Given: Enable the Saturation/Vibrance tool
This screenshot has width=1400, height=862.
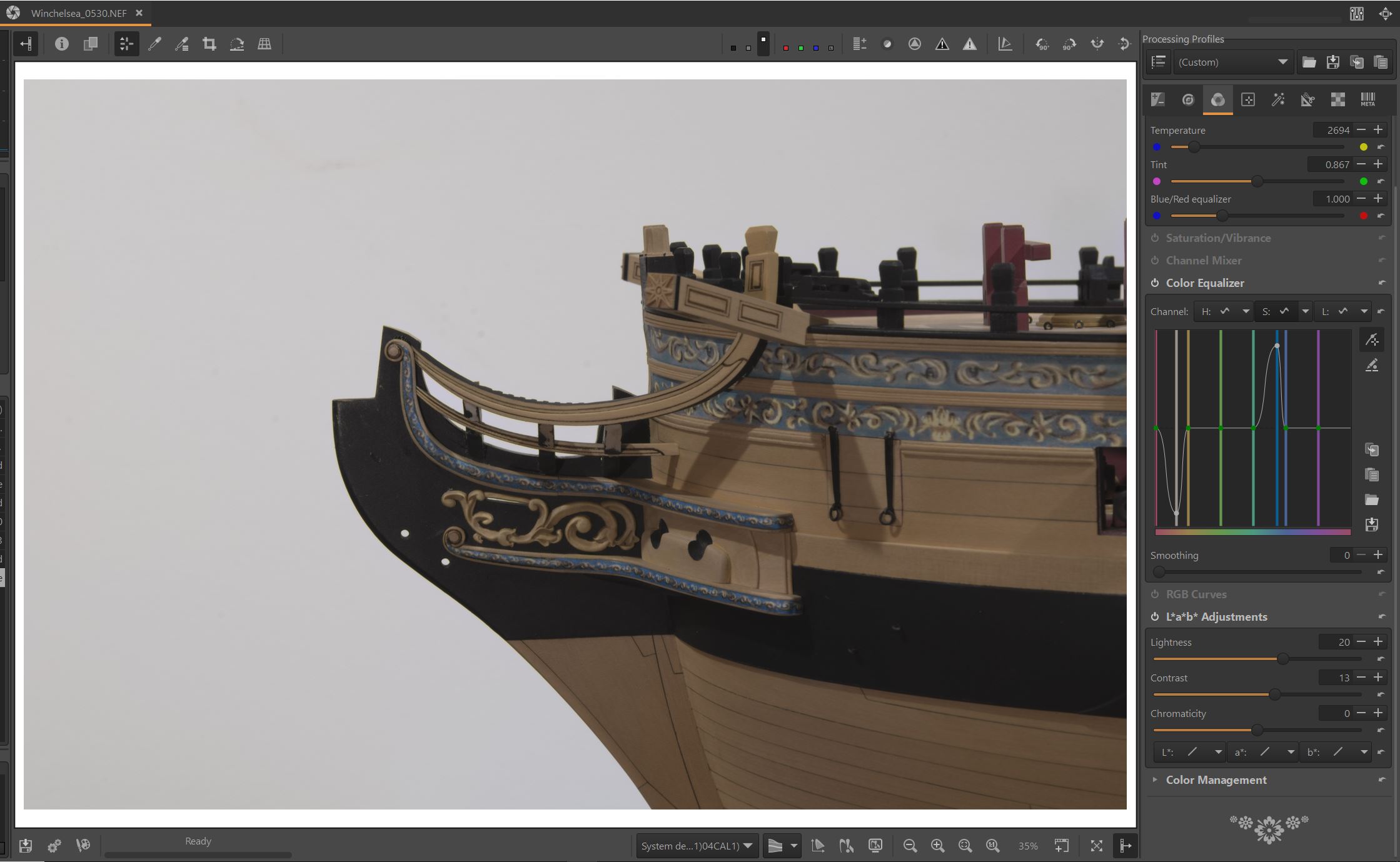Looking at the screenshot, I should 1155,238.
